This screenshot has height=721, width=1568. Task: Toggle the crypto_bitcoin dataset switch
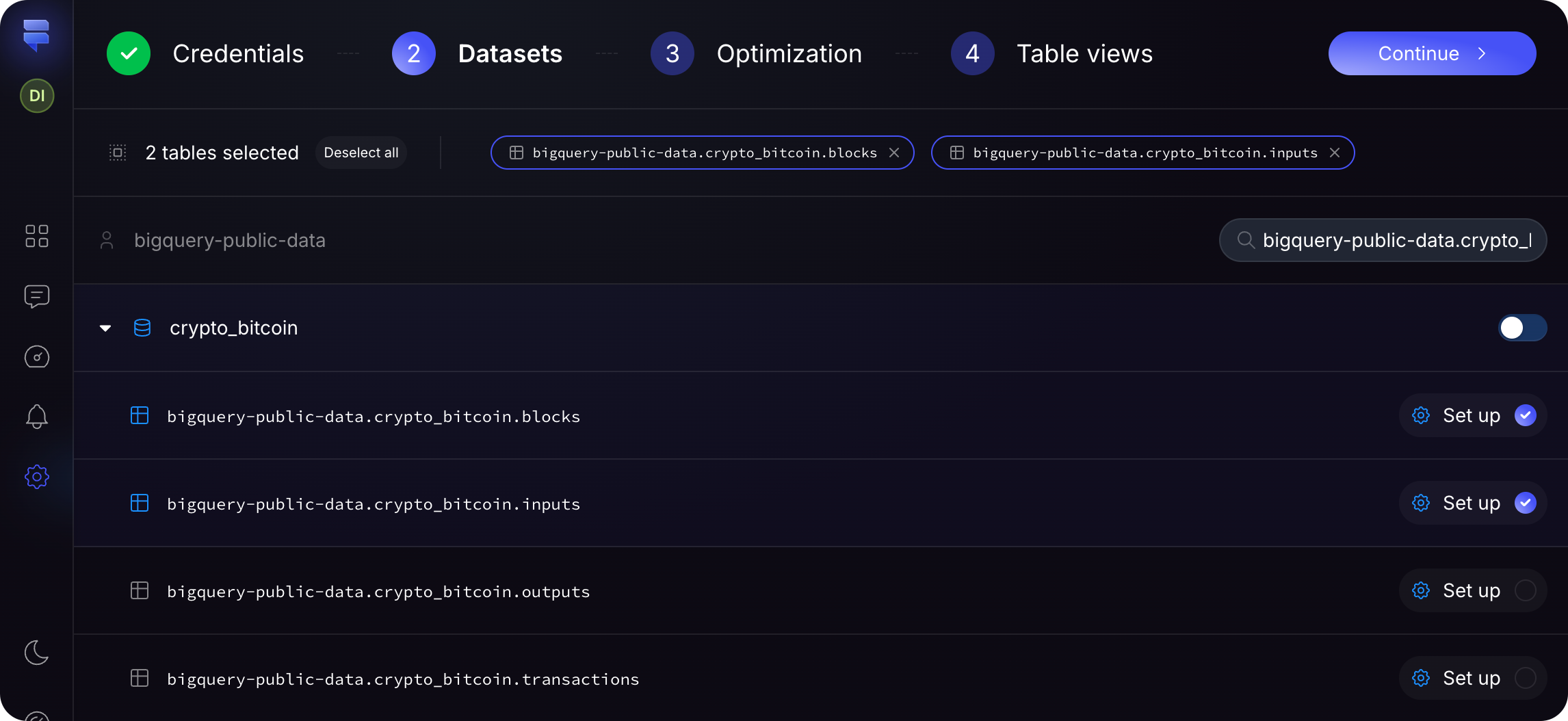pyautogui.click(x=1522, y=328)
